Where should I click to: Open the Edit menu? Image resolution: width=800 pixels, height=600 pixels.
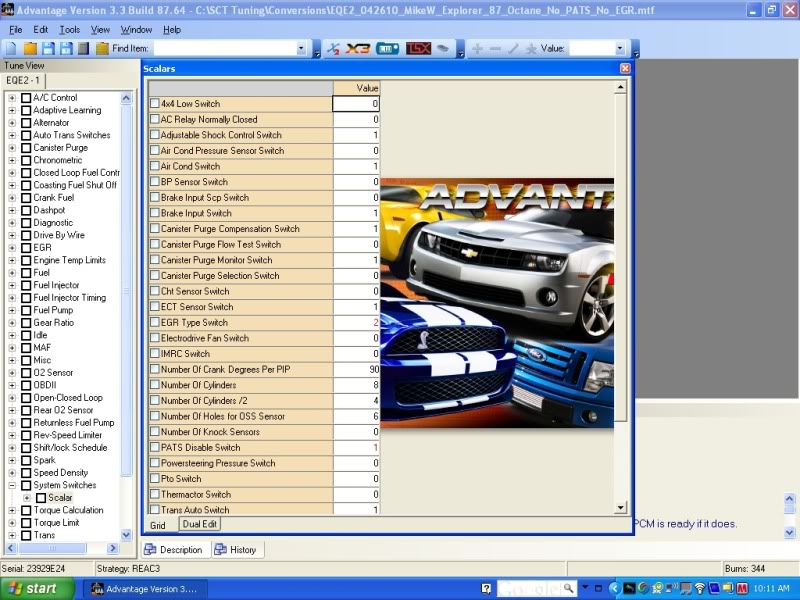tap(40, 30)
